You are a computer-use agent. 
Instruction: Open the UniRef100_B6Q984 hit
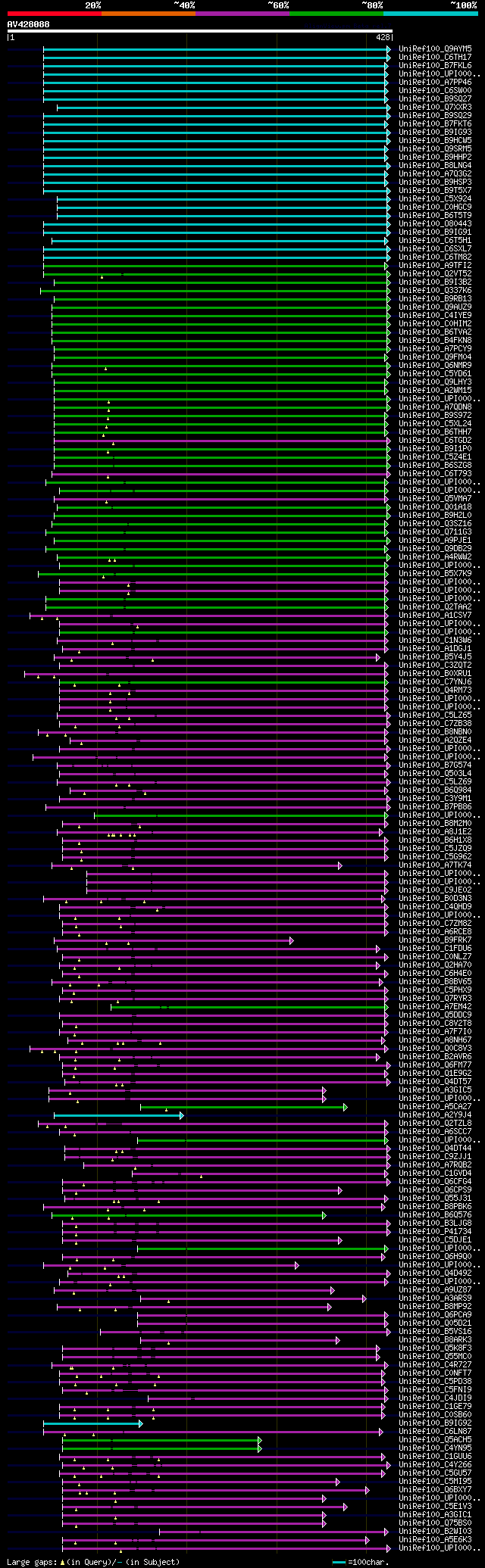point(435,790)
